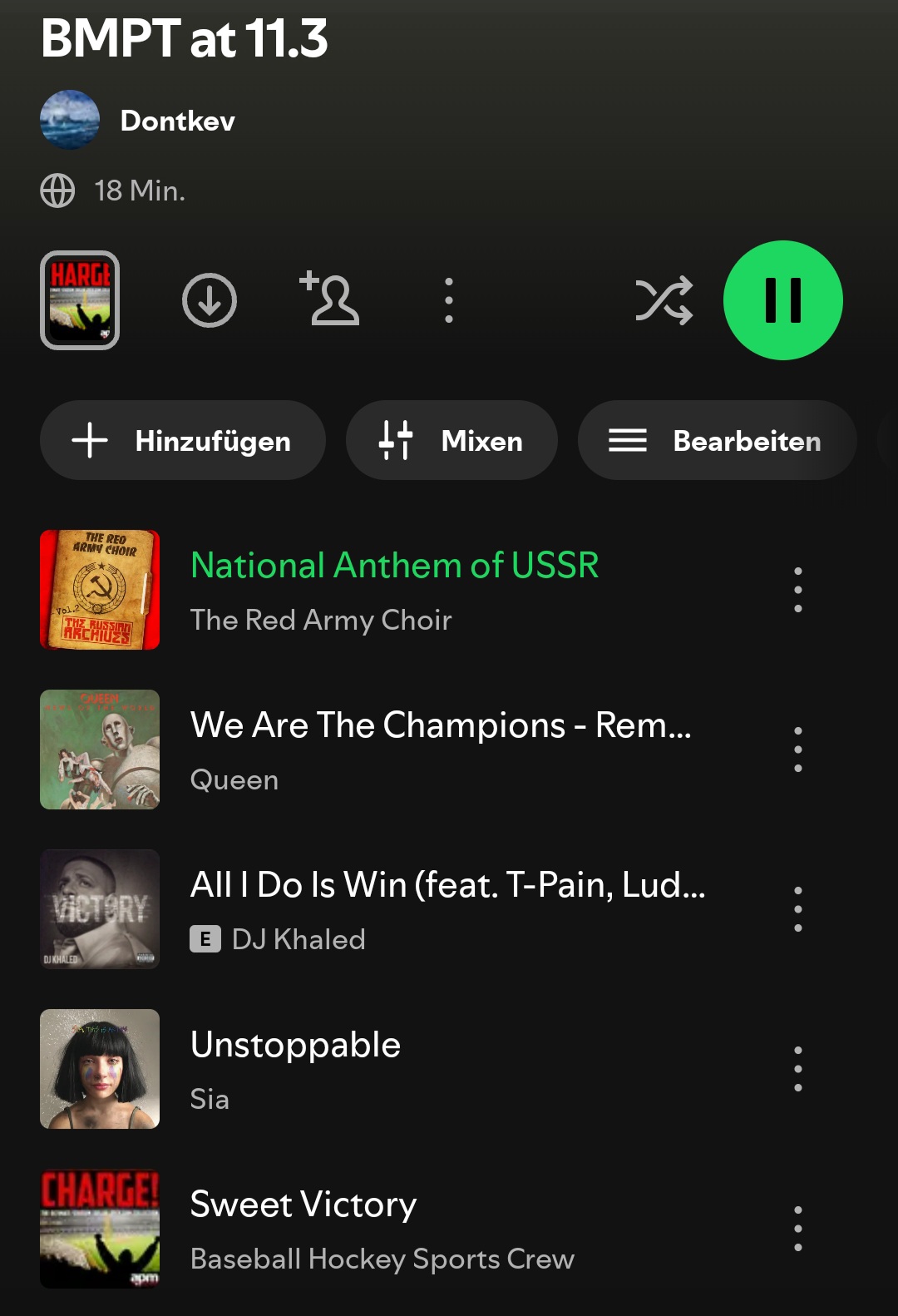Toggle shuffle playback
Viewport: 898px width, 1316px height.
point(664,300)
